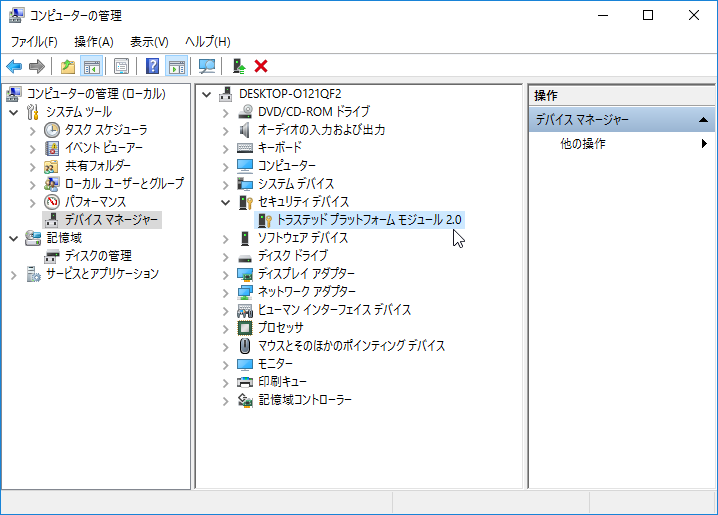Click the Up one level folder icon
The image size is (718, 515).
pyautogui.click(x=68, y=67)
